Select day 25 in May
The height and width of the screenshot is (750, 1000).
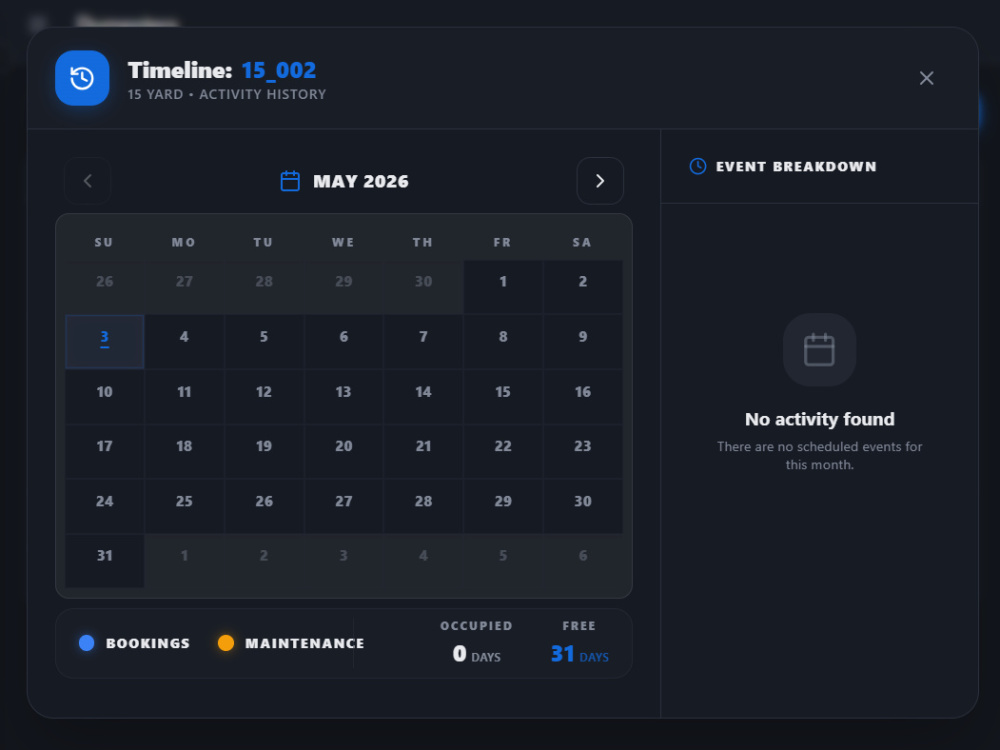pyautogui.click(x=184, y=506)
